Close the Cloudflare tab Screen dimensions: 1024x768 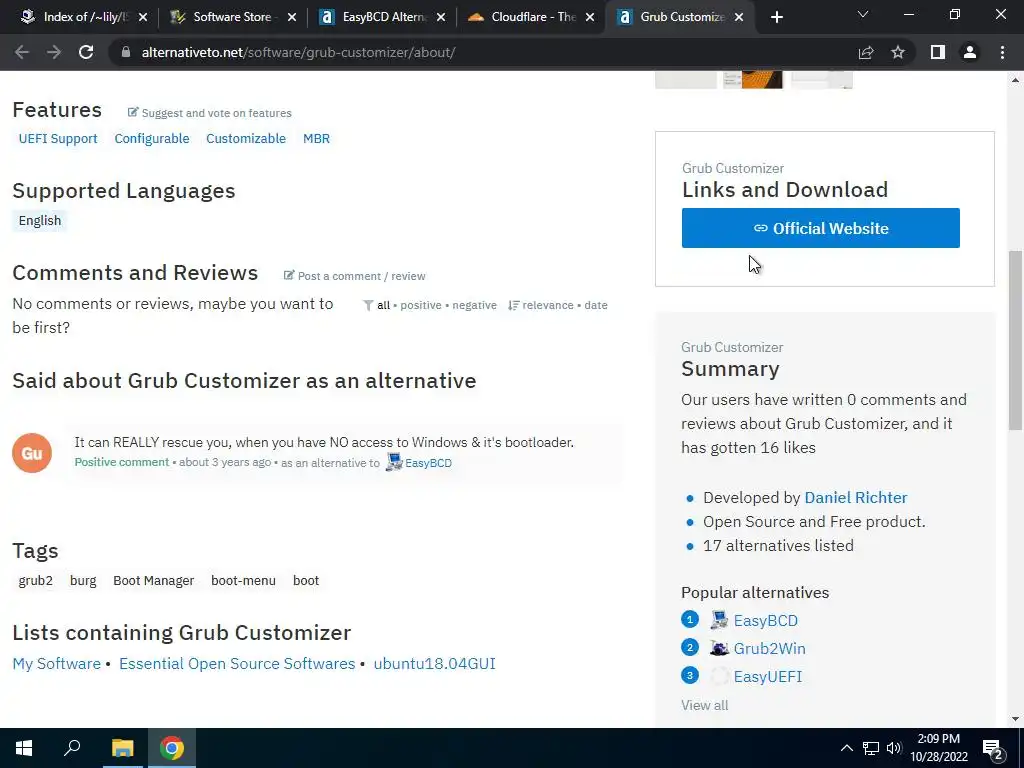[590, 17]
